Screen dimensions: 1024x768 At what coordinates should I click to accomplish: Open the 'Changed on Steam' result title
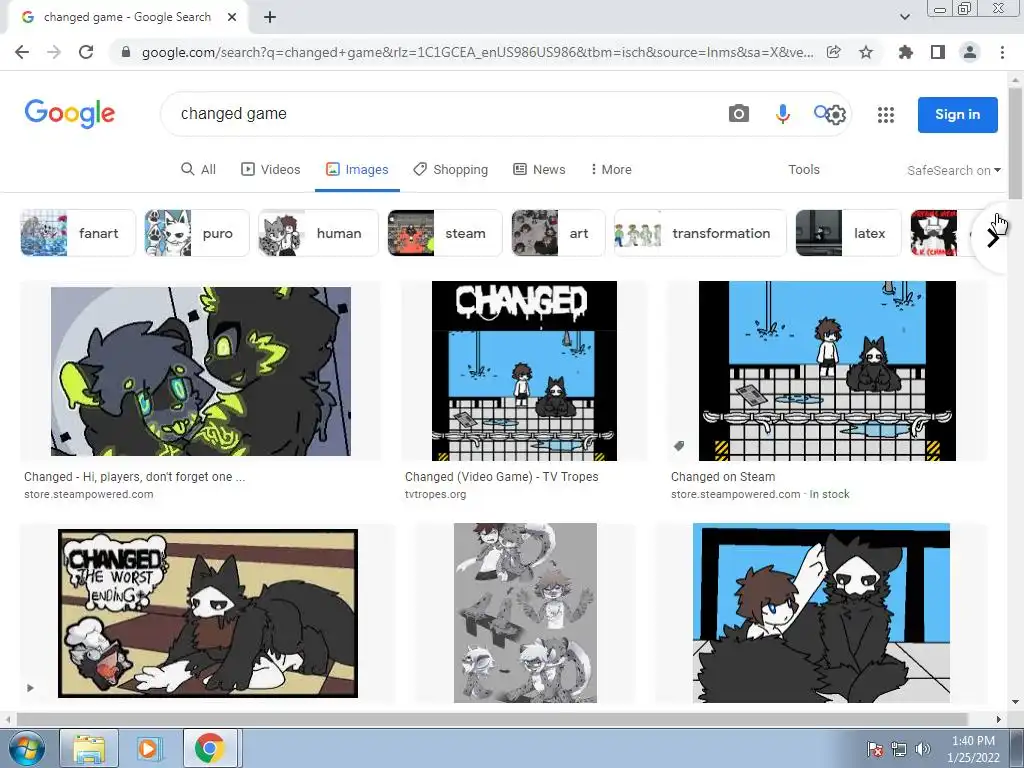(x=723, y=477)
